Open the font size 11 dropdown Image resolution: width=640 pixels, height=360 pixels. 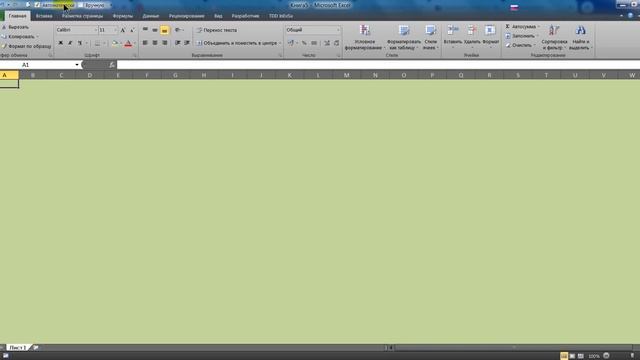116,30
